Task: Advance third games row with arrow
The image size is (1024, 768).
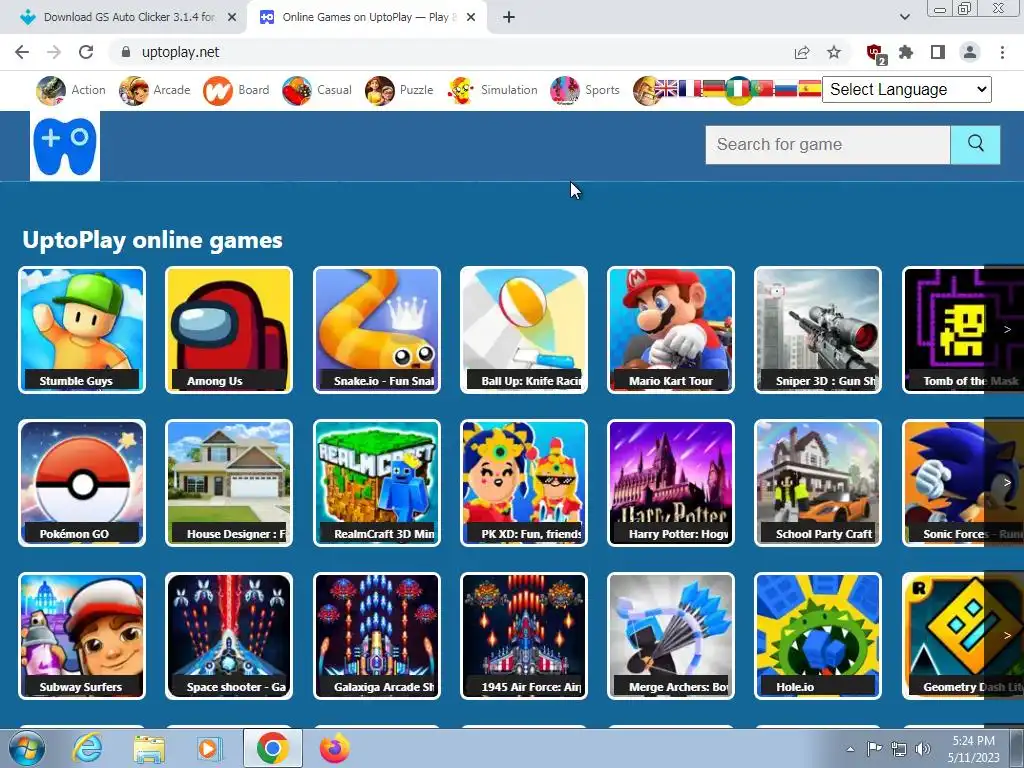Action: point(1006,635)
